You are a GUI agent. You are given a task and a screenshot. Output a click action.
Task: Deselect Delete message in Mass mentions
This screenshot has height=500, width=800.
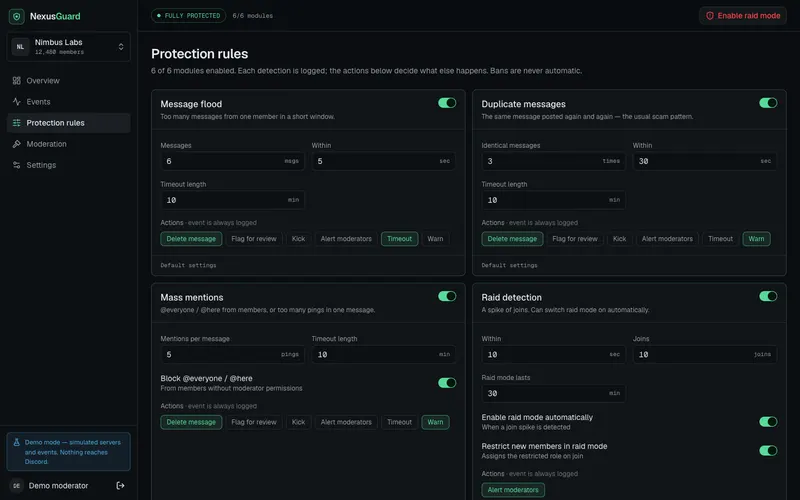coord(191,422)
